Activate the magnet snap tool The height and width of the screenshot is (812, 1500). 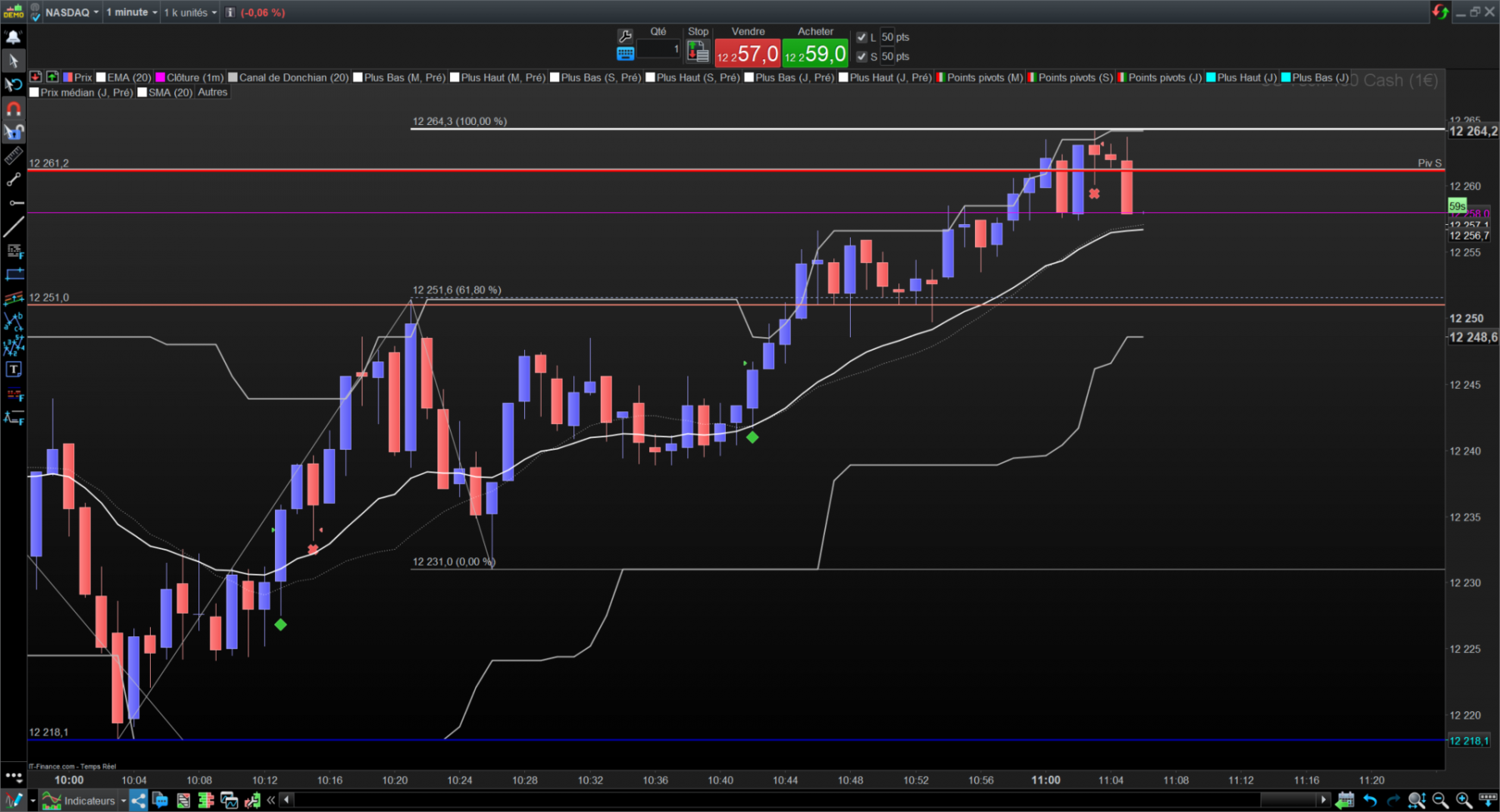[x=13, y=108]
